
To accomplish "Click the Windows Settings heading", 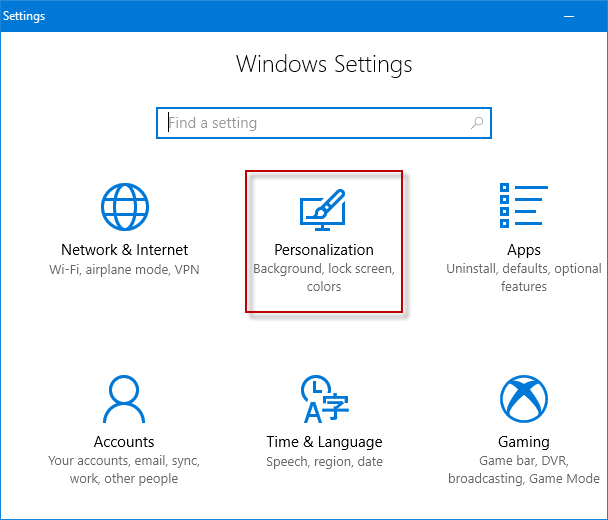I will click(324, 64).
